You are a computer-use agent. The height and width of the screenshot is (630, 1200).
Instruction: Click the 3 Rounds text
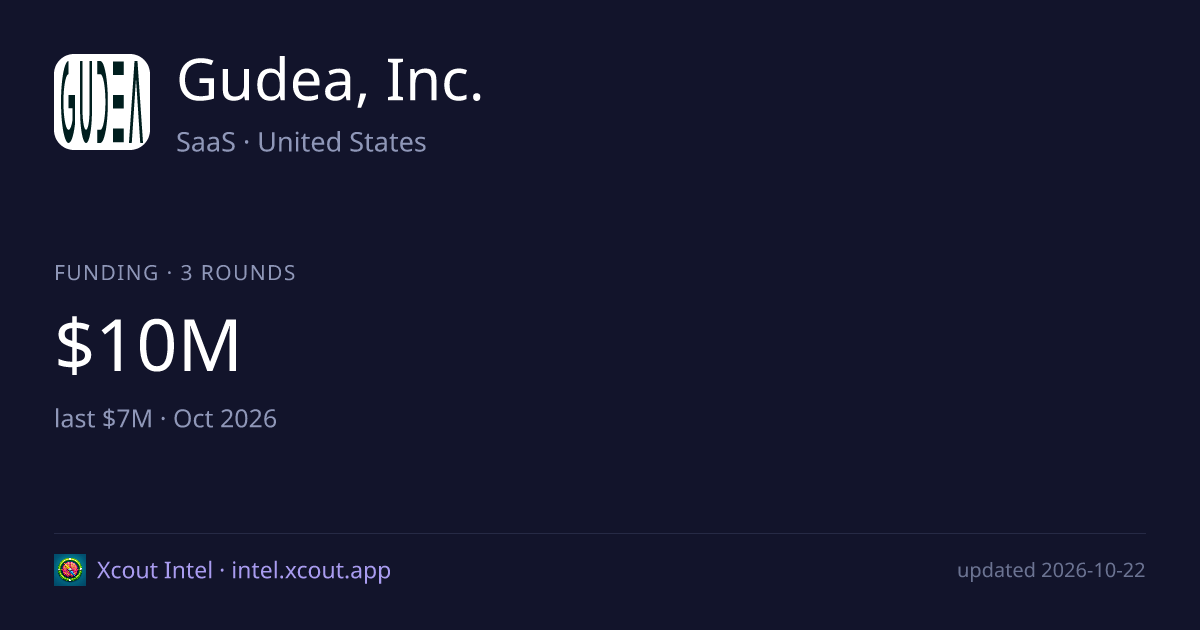point(238,273)
